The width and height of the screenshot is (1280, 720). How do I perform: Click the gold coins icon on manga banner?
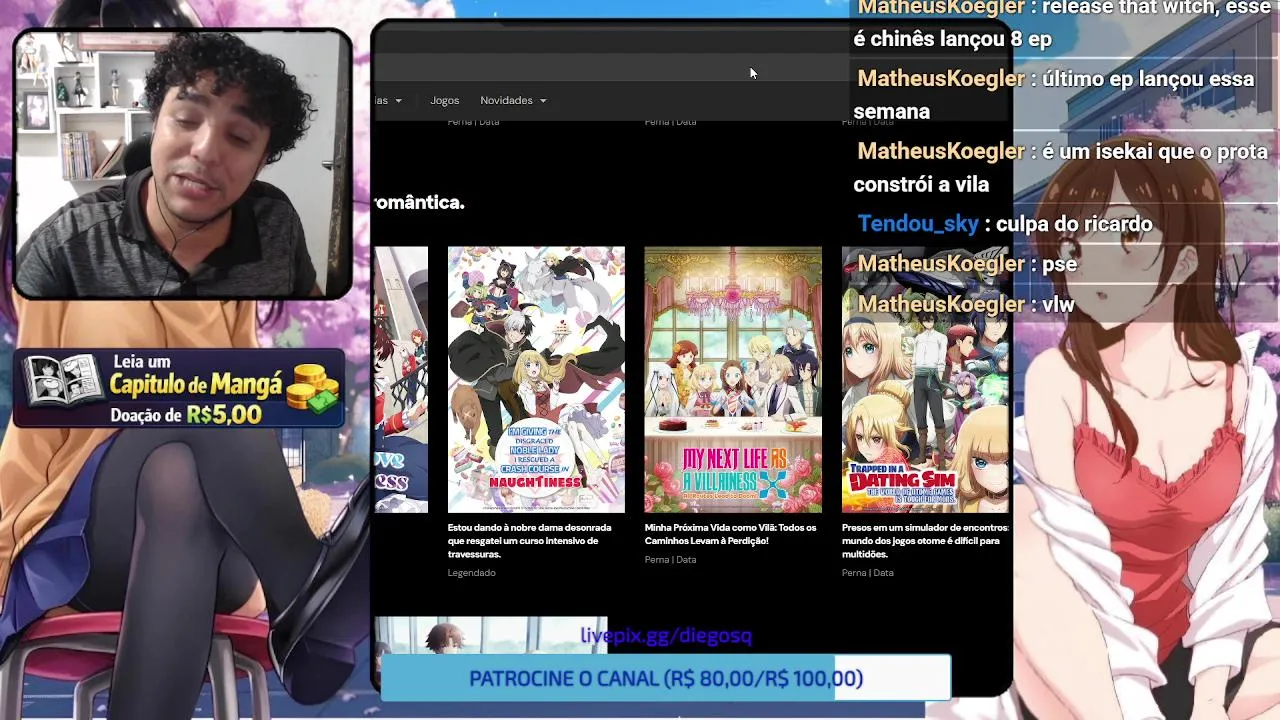pyautogui.click(x=313, y=388)
